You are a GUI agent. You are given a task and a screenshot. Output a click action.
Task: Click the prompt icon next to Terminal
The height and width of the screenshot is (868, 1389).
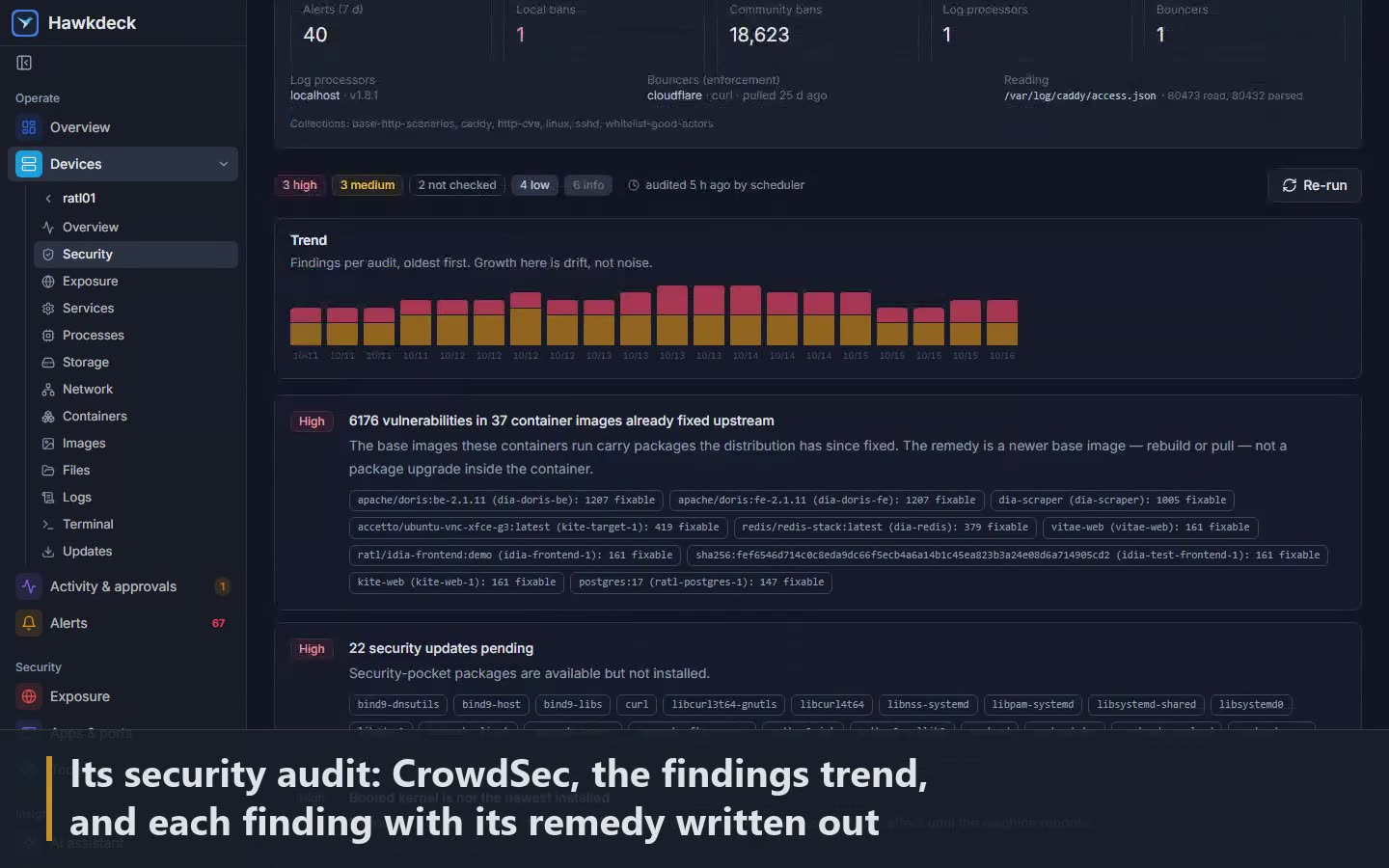click(x=48, y=525)
